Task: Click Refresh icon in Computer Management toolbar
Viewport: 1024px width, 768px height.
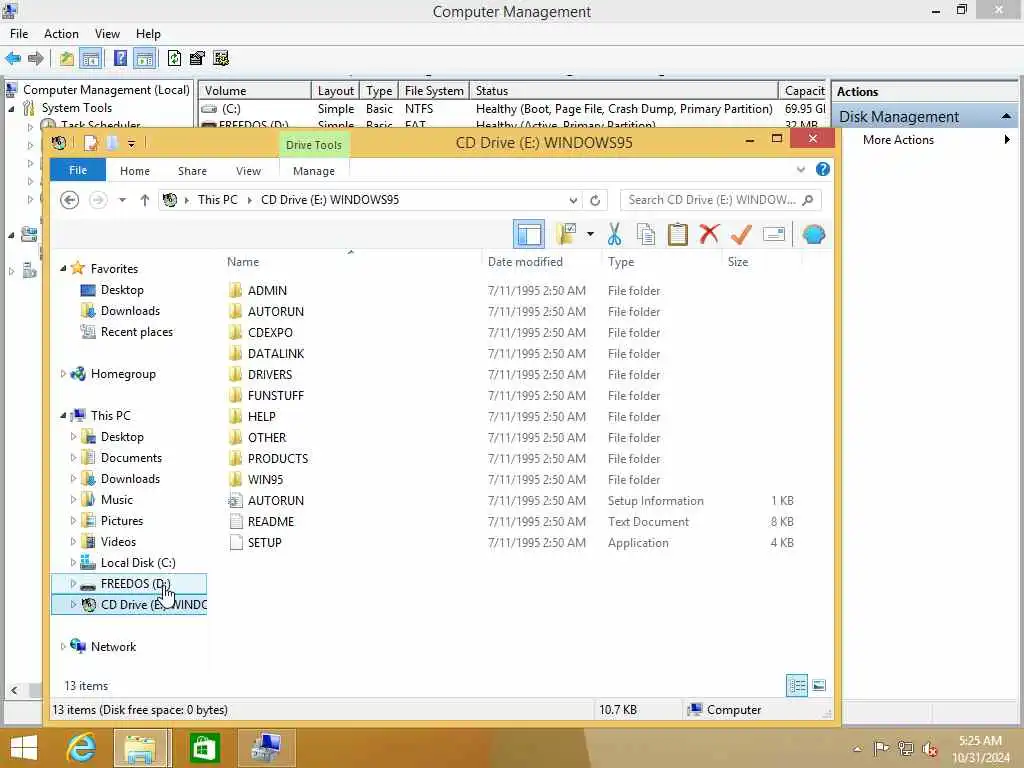Action: click(174, 58)
